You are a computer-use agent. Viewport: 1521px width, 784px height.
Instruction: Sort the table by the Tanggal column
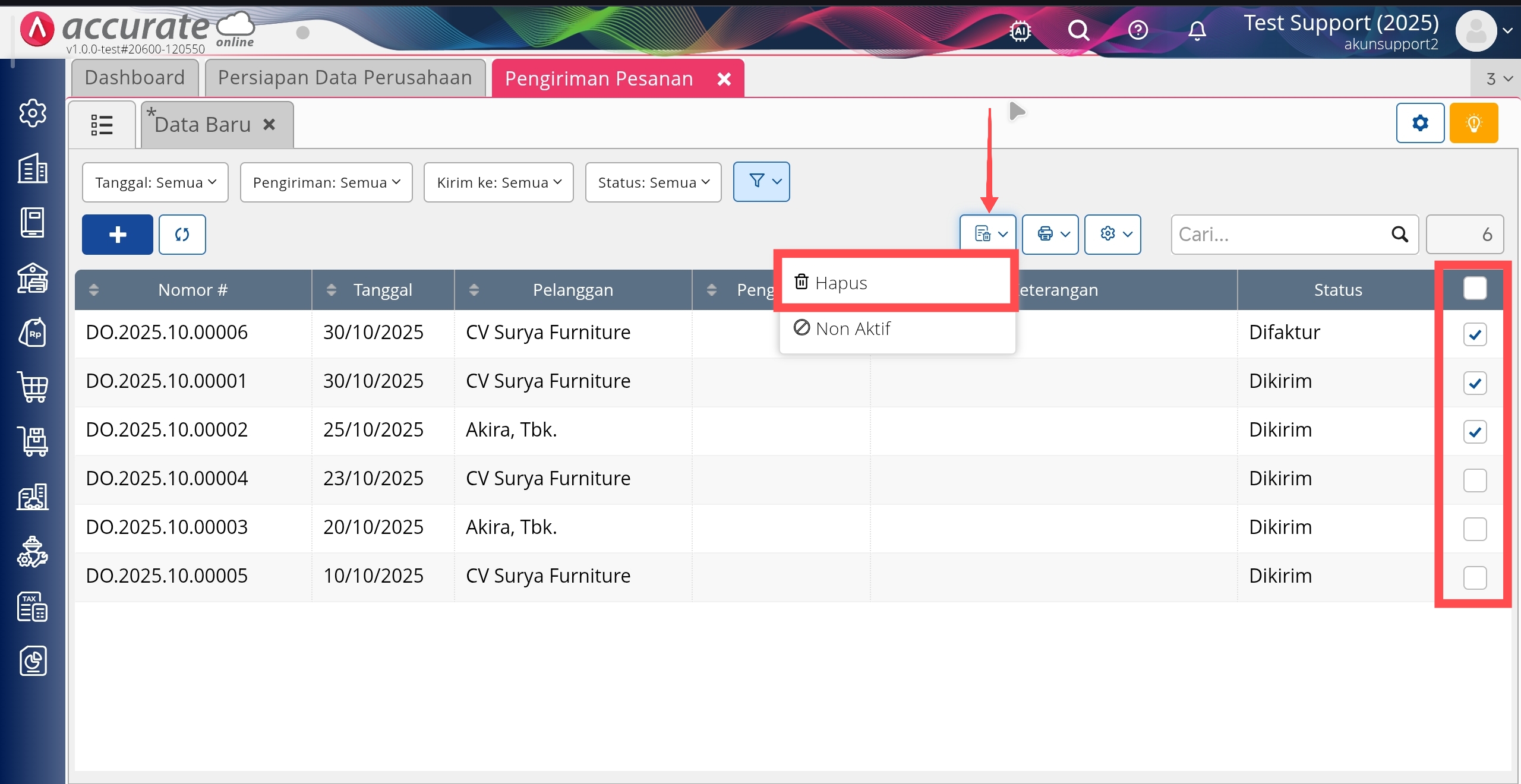[x=382, y=290]
